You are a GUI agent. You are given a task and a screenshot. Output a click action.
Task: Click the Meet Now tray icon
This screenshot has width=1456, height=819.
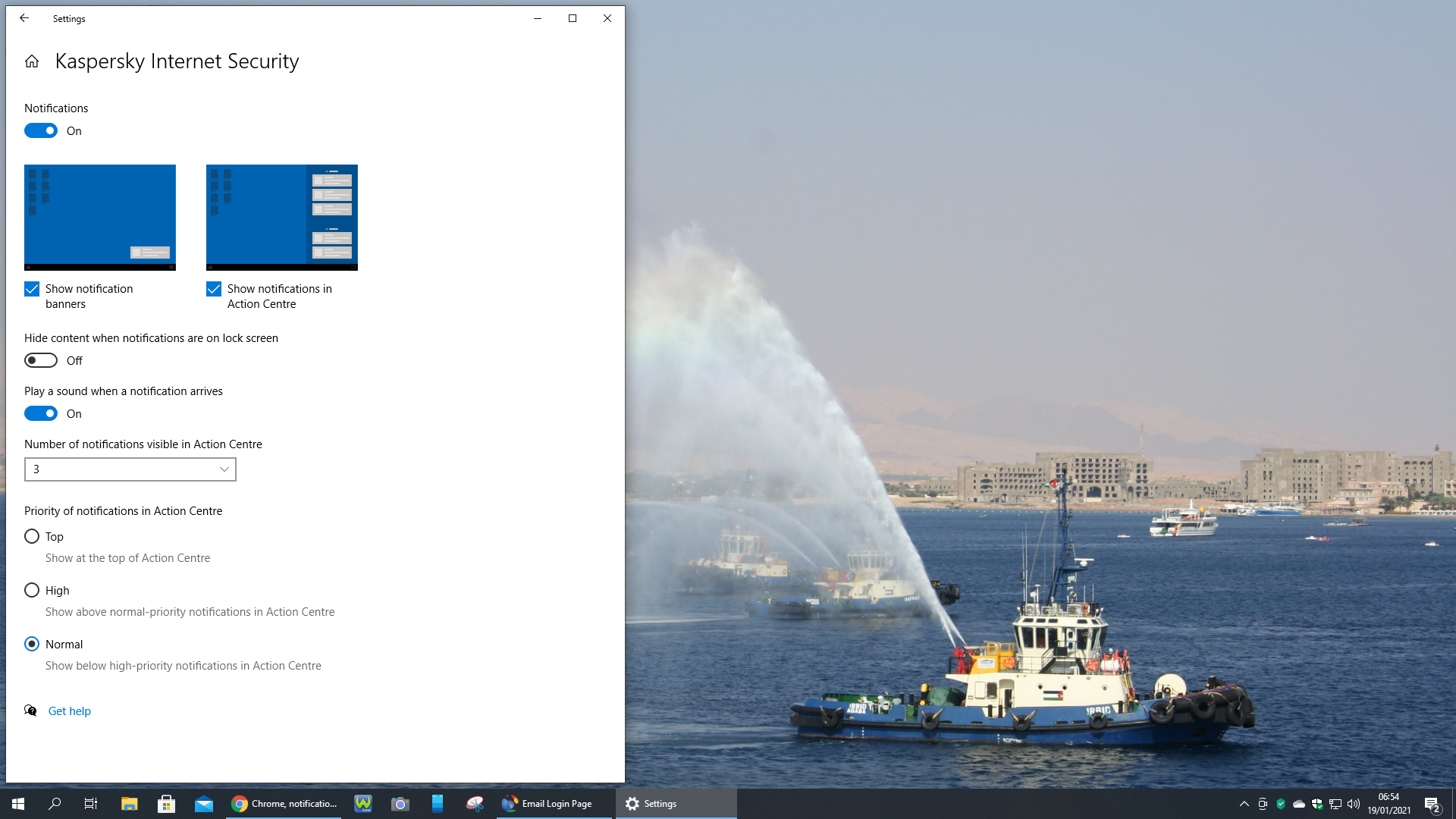coord(1263,804)
